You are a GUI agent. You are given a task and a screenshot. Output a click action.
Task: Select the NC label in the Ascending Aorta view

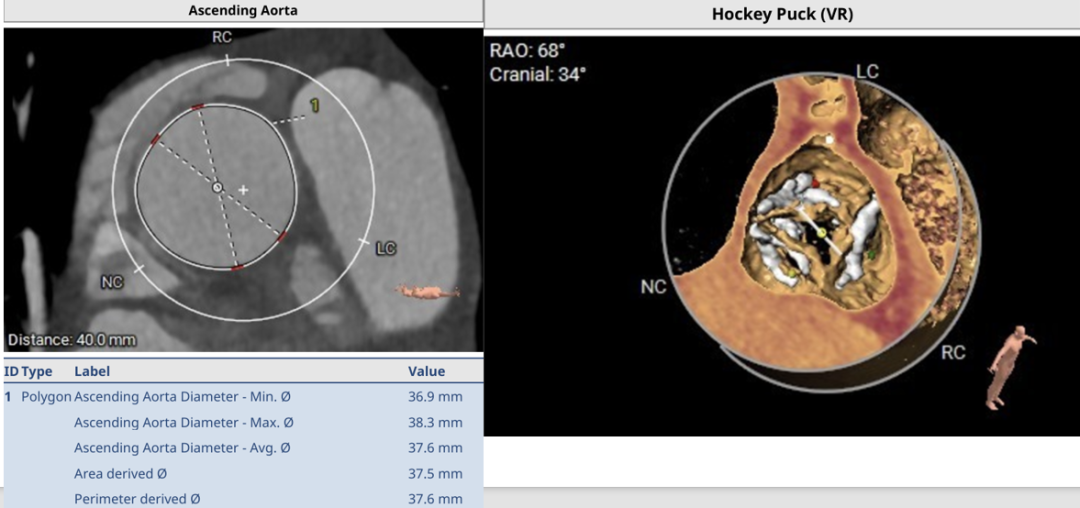[x=112, y=281]
